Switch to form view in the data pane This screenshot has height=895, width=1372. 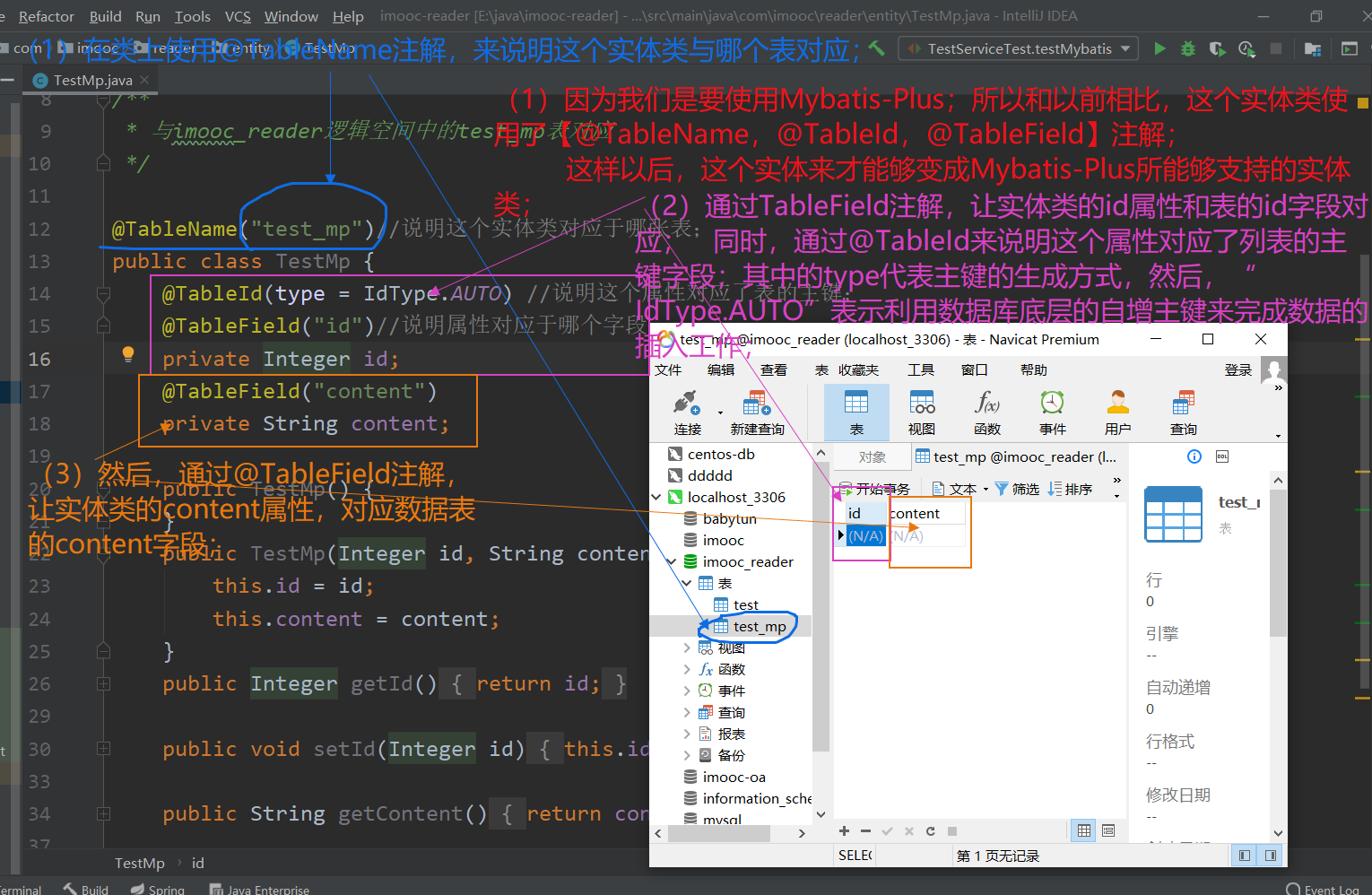[x=1108, y=830]
